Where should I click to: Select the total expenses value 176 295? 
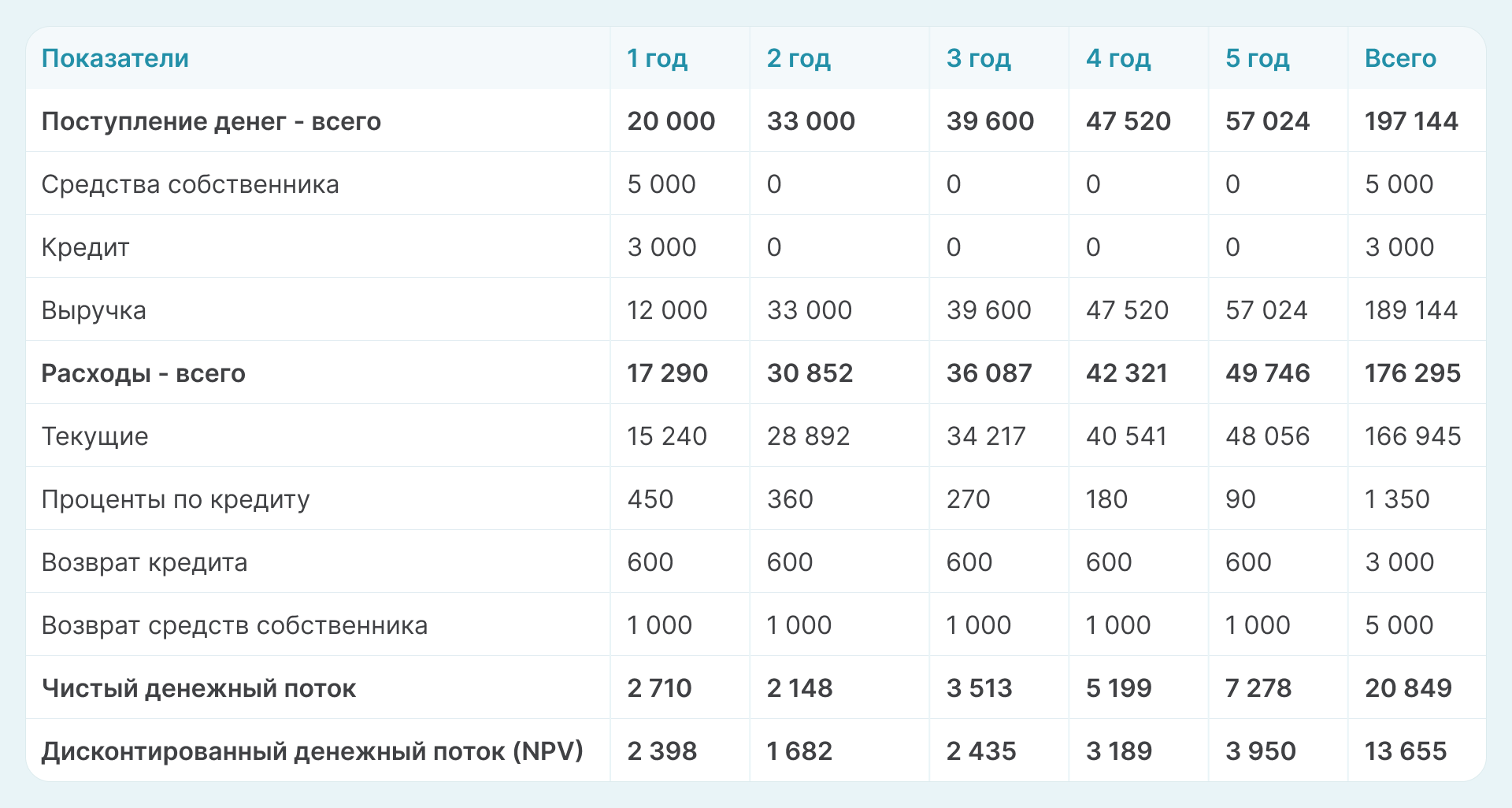pyautogui.click(x=1413, y=373)
